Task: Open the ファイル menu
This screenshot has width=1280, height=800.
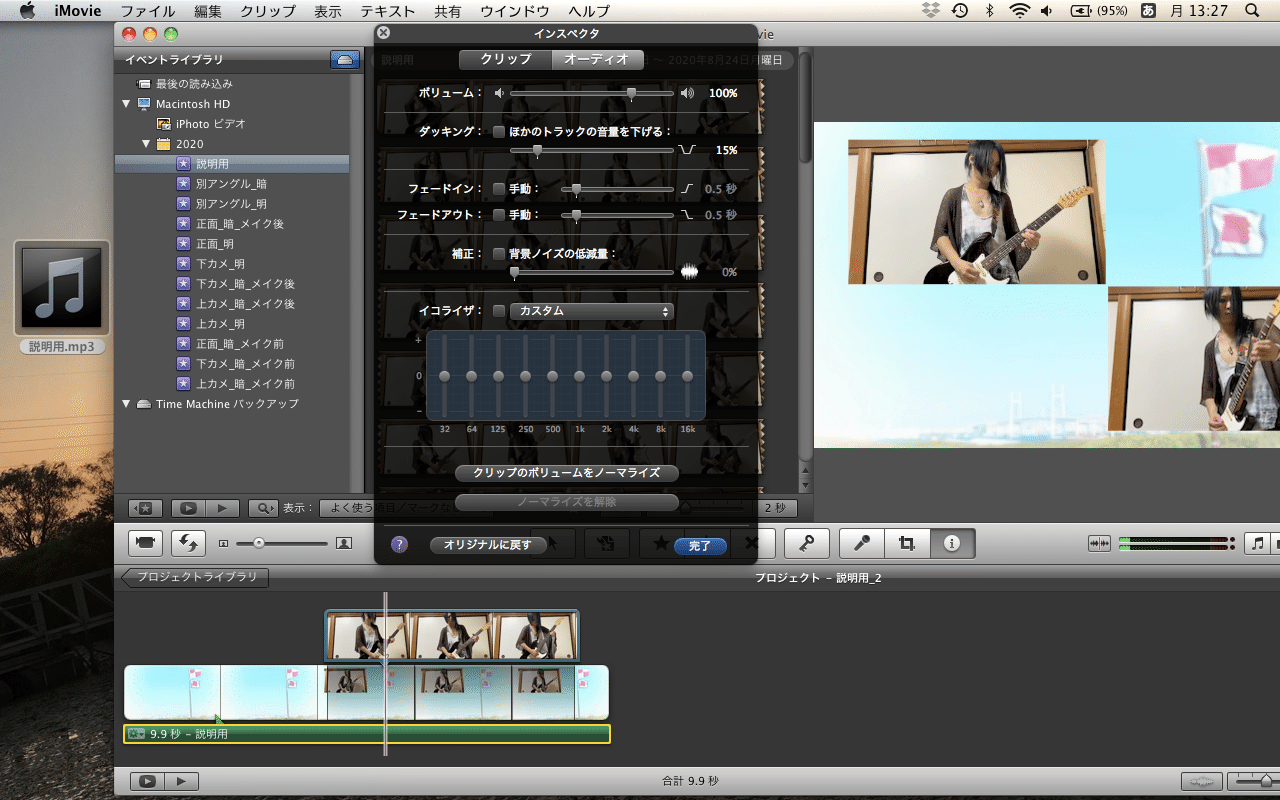Action: [x=148, y=11]
